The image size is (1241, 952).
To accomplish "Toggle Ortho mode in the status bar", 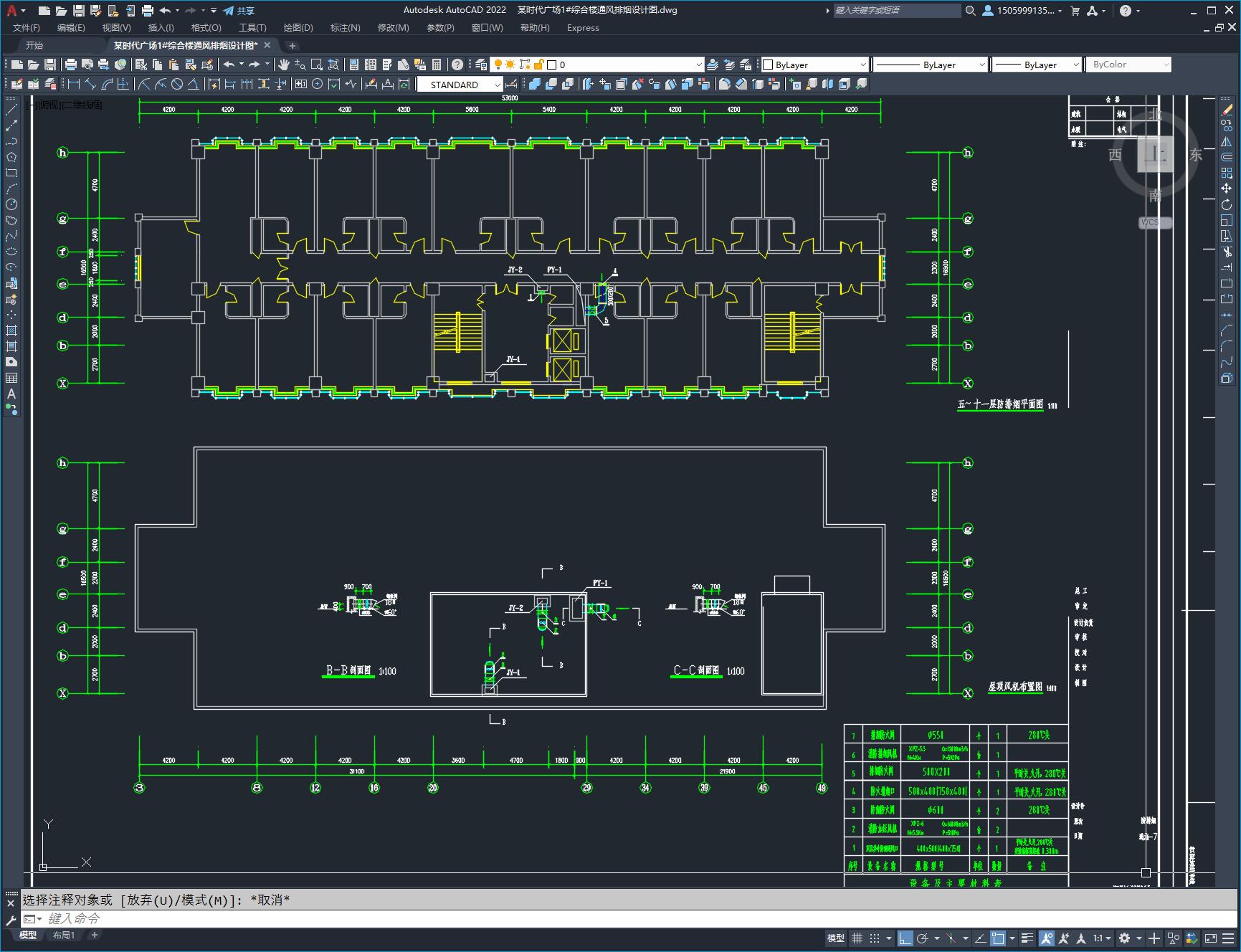I will pos(905,938).
